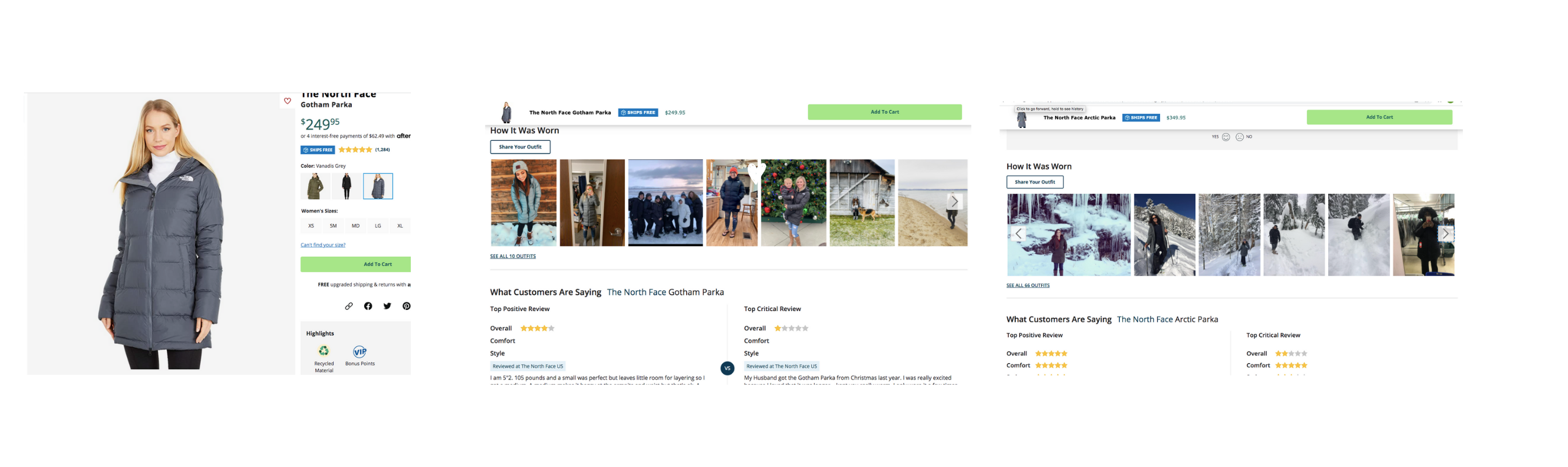Click the happy face YES feedback icon
Image resolution: width=1568 pixels, height=467 pixels.
(1226, 137)
